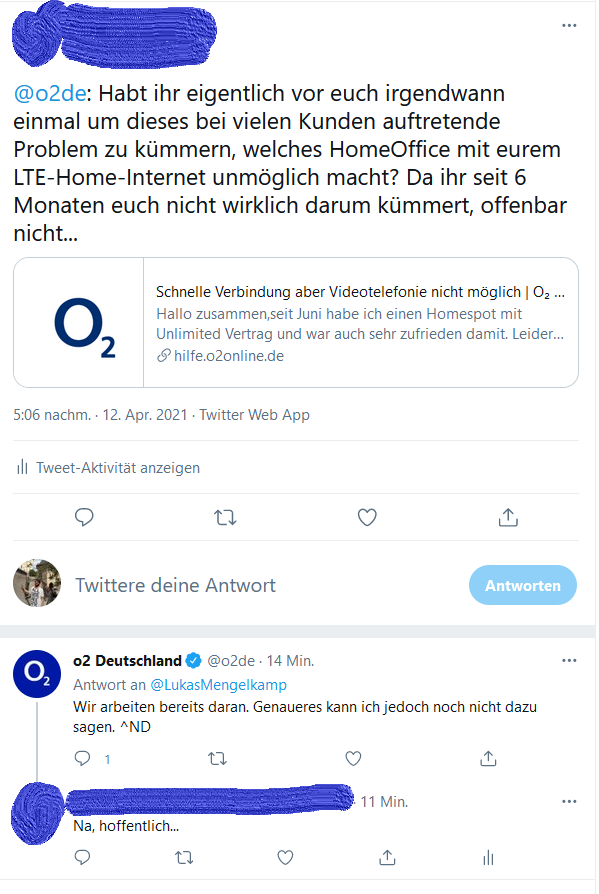Open more options on o2 Deutschland reply
The image size is (599, 894).
569,660
